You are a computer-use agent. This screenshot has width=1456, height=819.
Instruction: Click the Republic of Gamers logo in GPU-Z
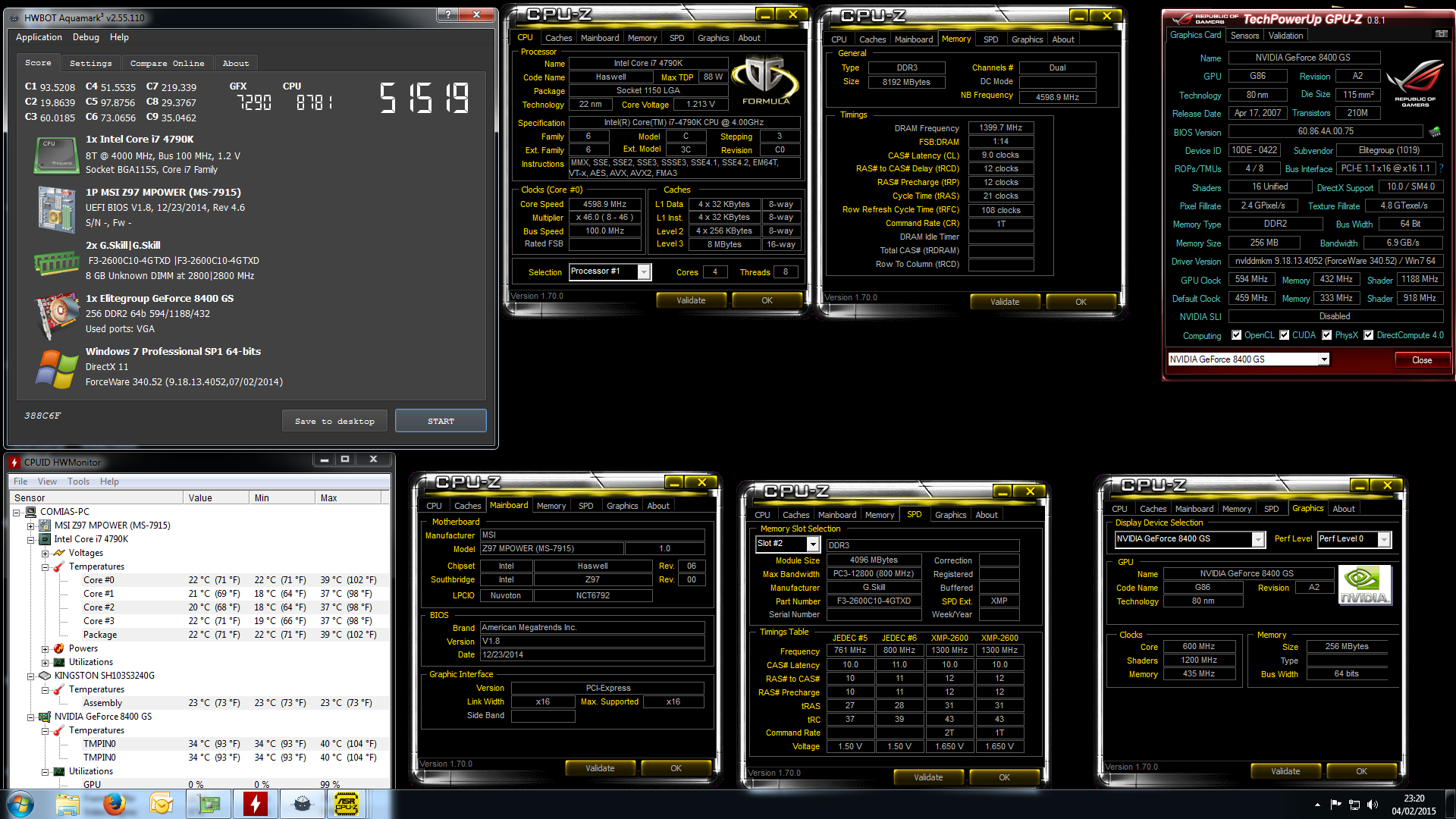tap(1414, 83)
